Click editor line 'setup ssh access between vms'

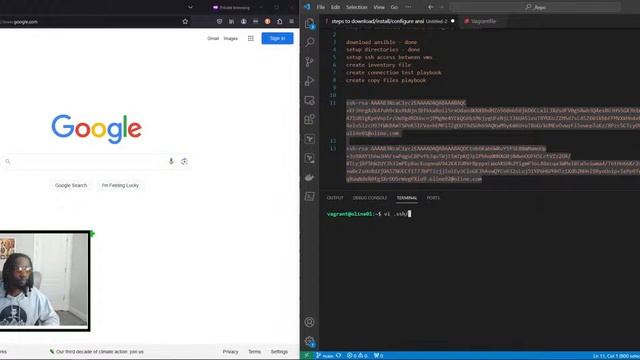389,58
